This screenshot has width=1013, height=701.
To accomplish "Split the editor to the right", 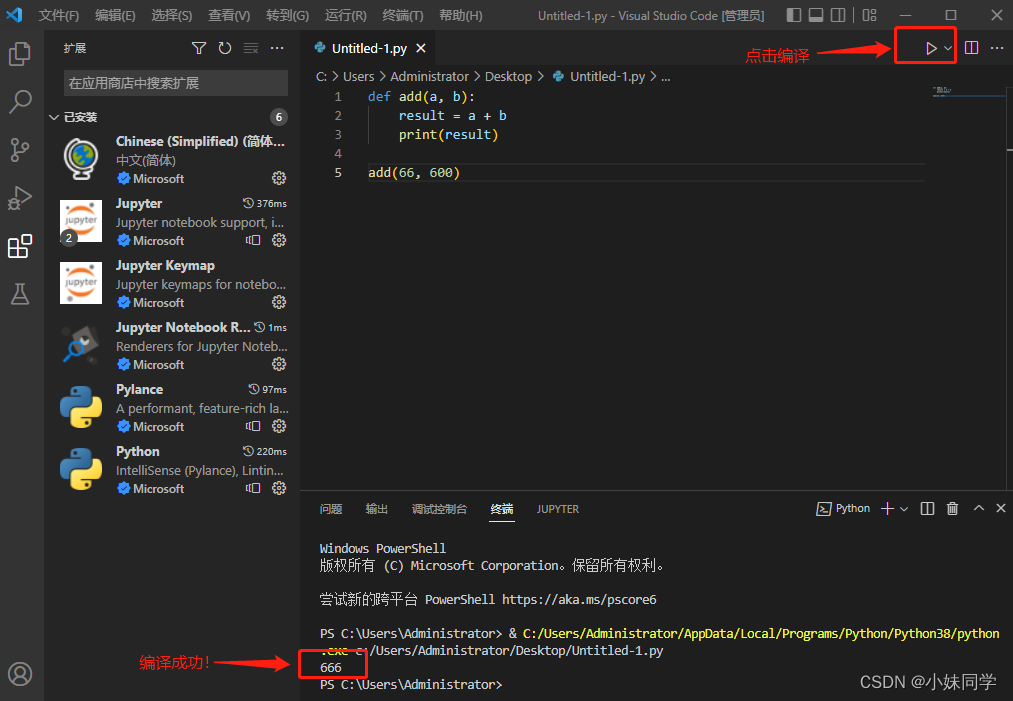I will pos(971,48).
